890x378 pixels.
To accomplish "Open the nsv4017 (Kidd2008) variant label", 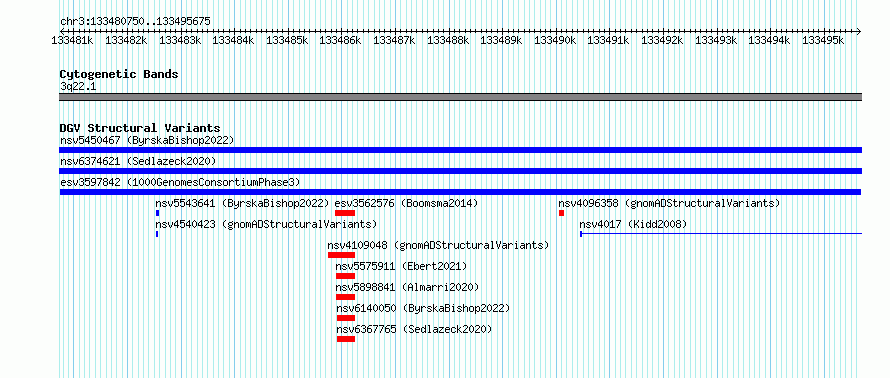I will [x=633, y=224].
